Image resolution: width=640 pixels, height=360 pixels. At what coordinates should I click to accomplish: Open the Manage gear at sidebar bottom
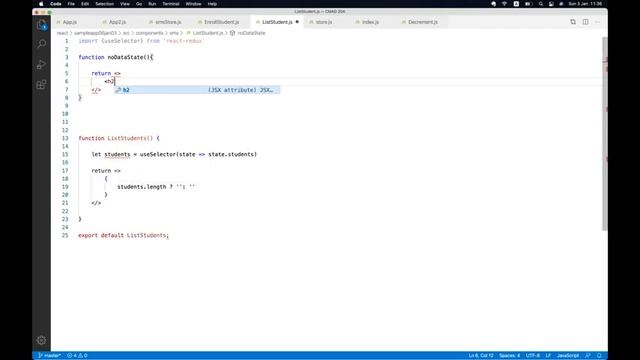click(x=41, y=340)
